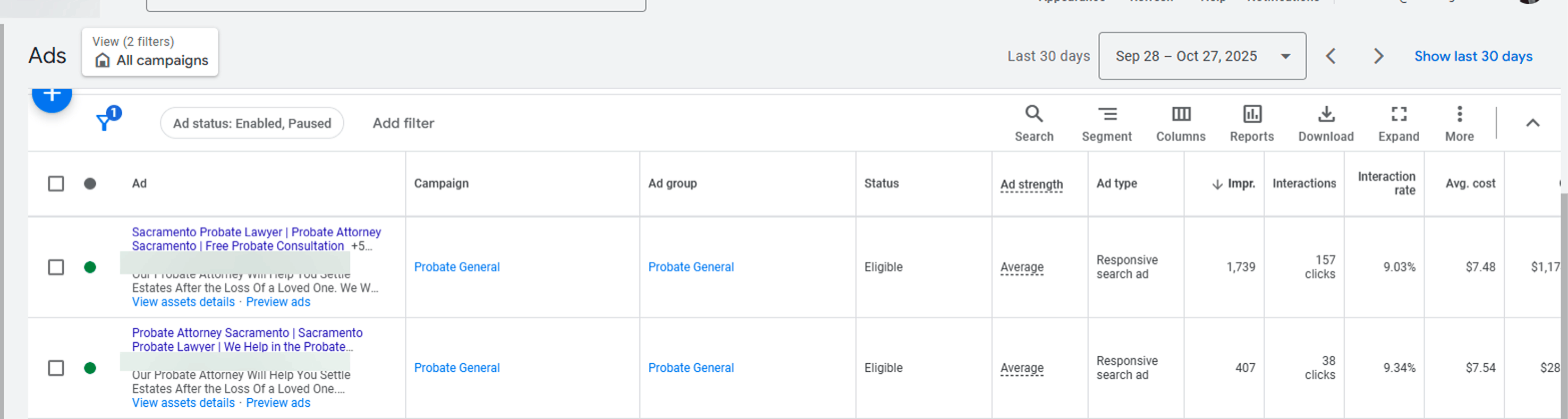Click the Ad strength column header

(x=1031, y=184)
